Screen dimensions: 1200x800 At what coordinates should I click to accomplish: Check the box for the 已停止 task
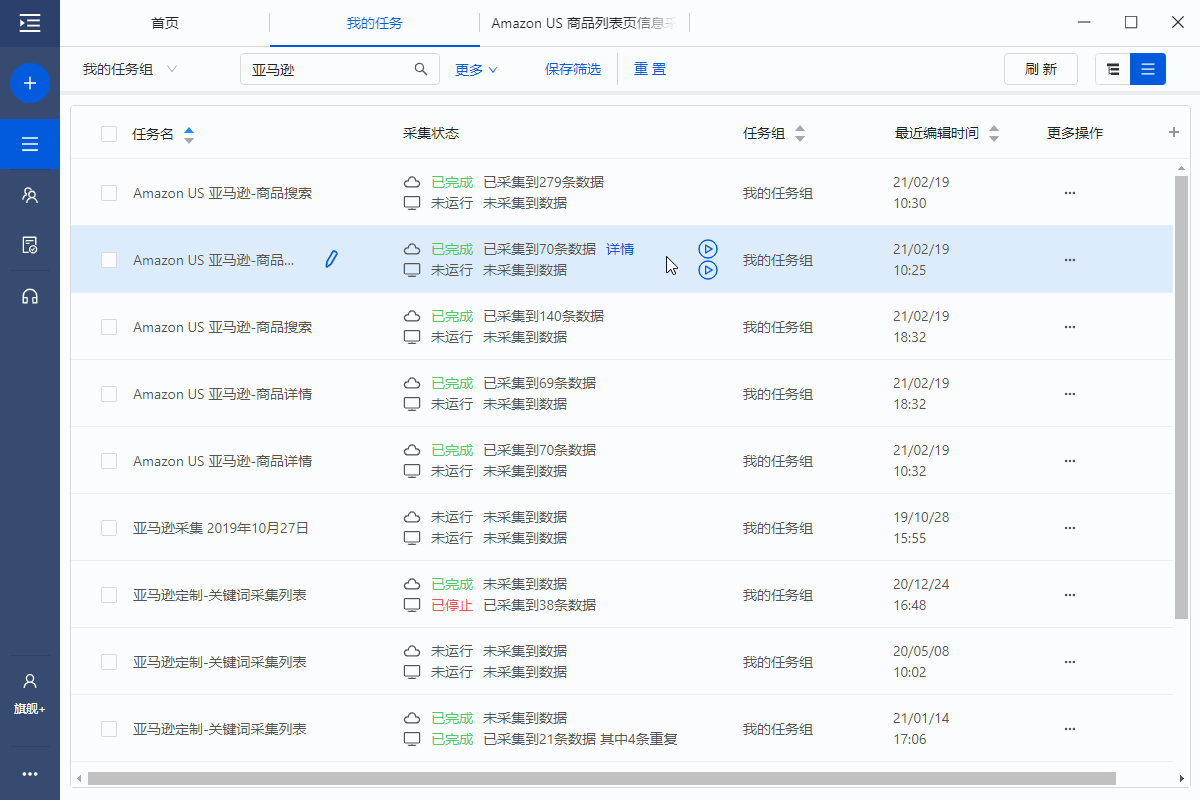[109, 595]
